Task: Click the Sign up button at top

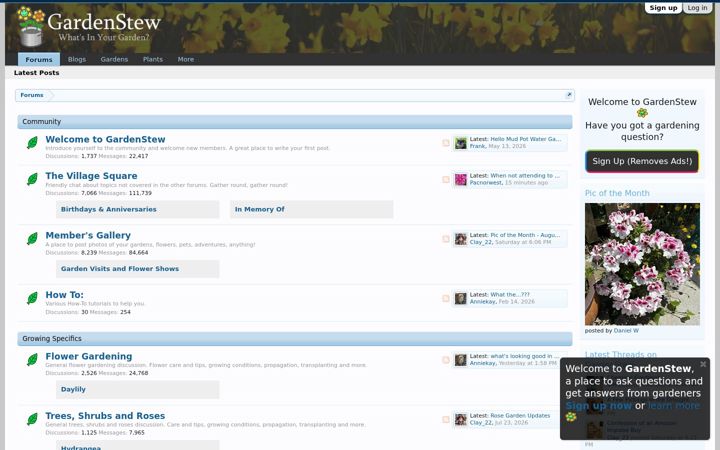Action: point(663,8)
